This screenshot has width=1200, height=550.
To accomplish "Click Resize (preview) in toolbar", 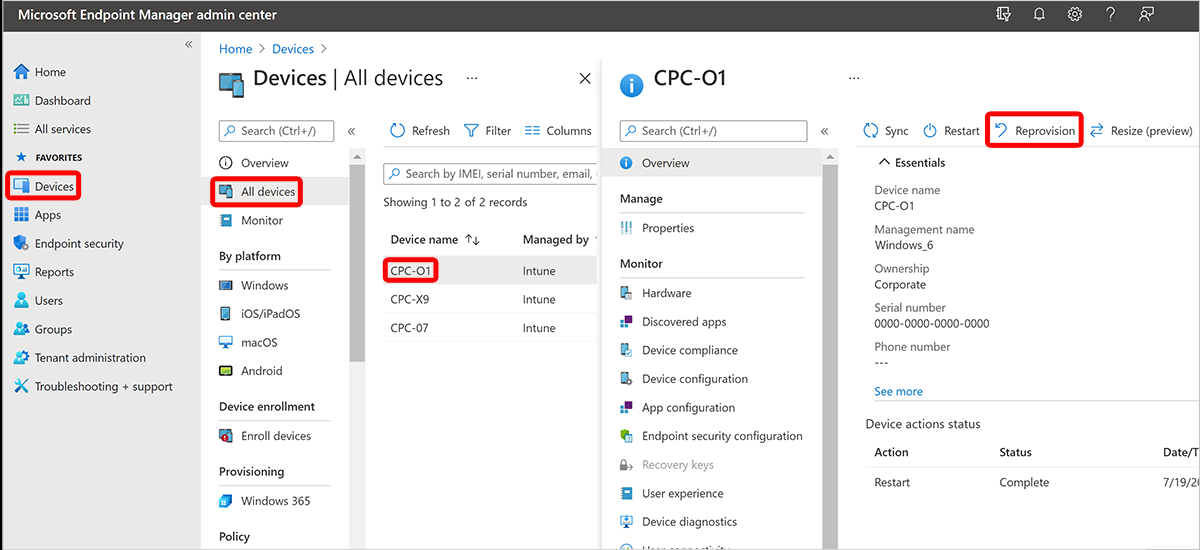I will coord(1141,131).
